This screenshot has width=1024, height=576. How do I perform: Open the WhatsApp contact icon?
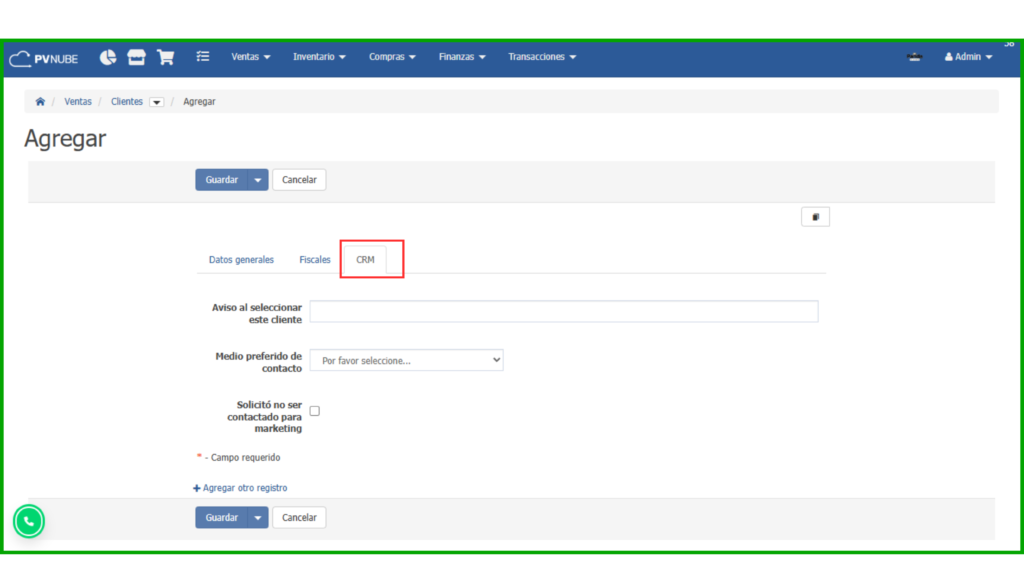(x=28, y=520)
